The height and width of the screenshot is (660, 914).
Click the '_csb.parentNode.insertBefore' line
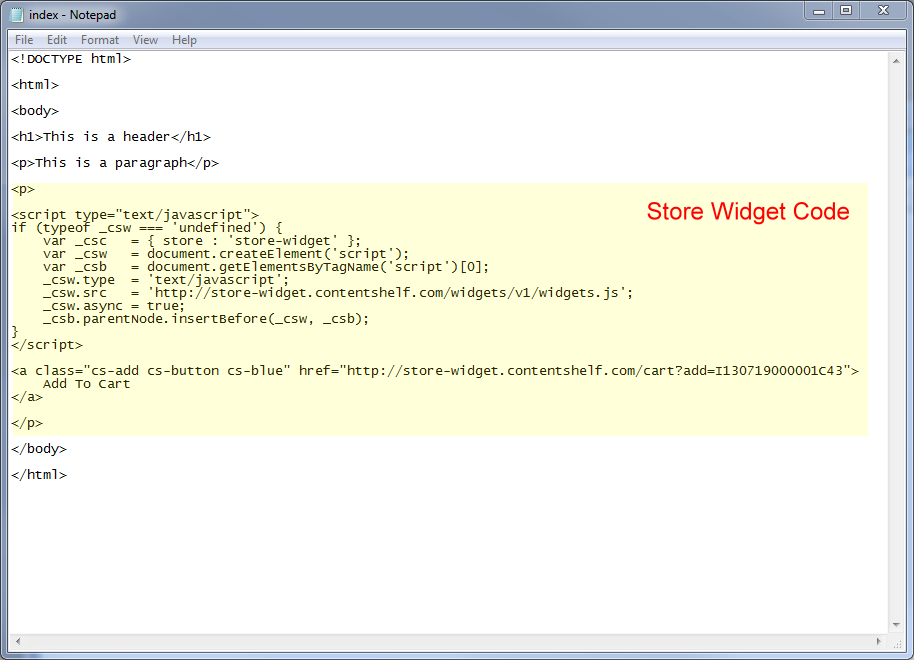point(206,319)
